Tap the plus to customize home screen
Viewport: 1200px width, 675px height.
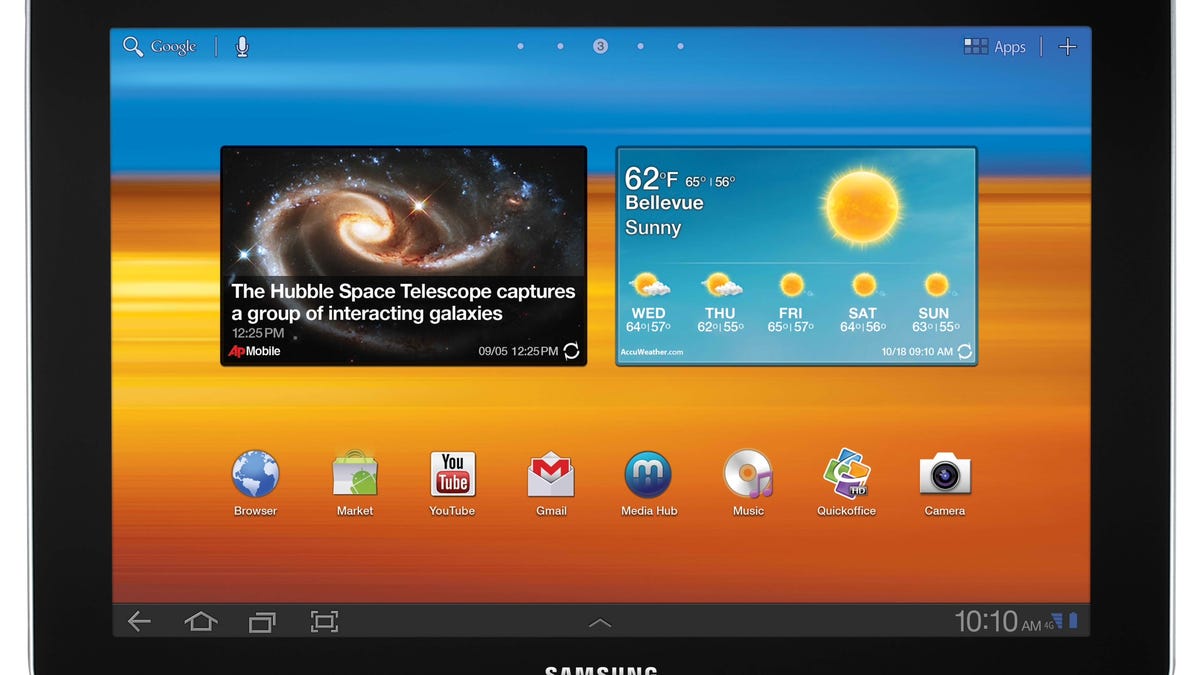1068,47
